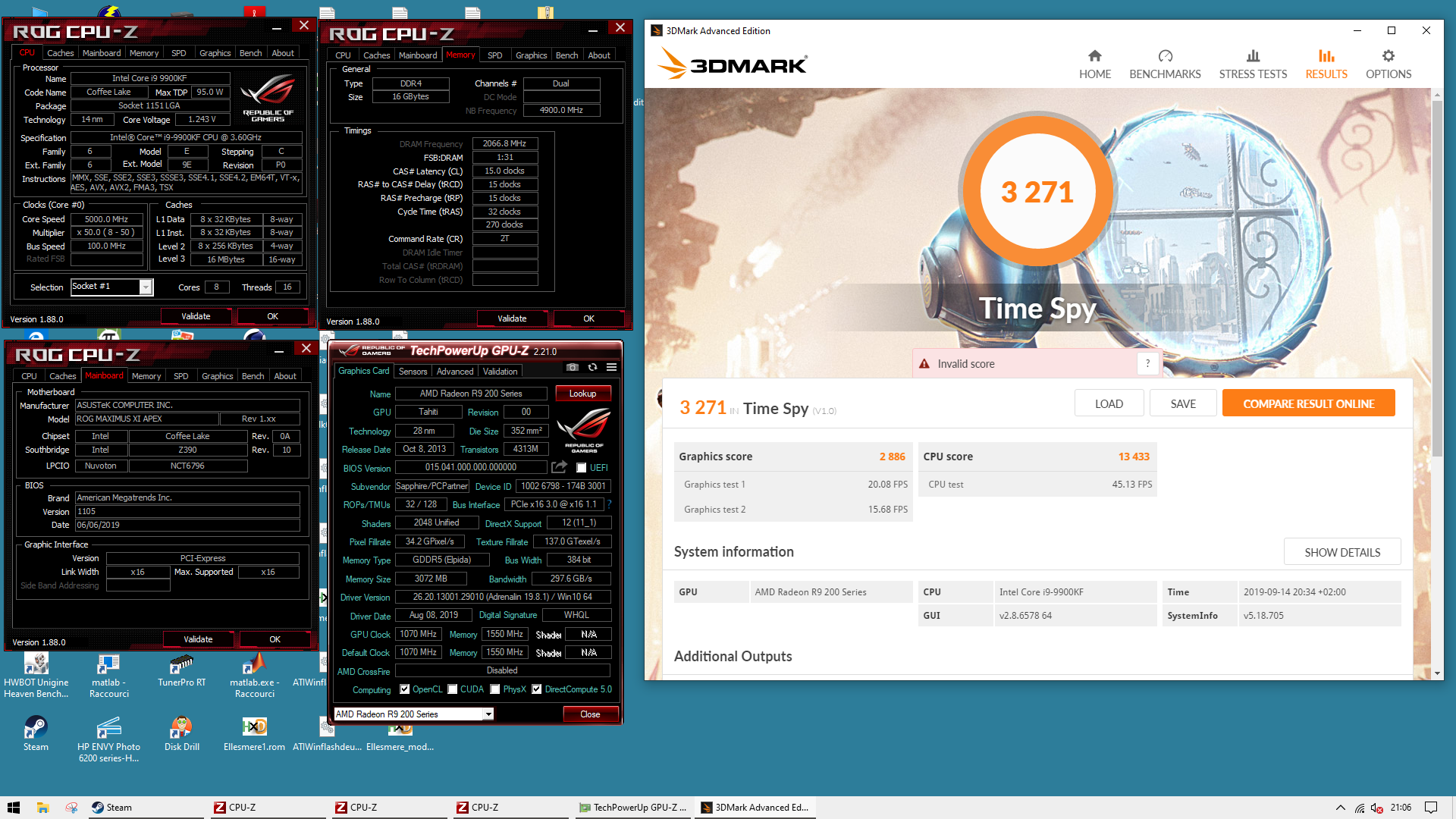Open the Snipping tool taskbar icon

pyautogui.click(x=71, y=808)
